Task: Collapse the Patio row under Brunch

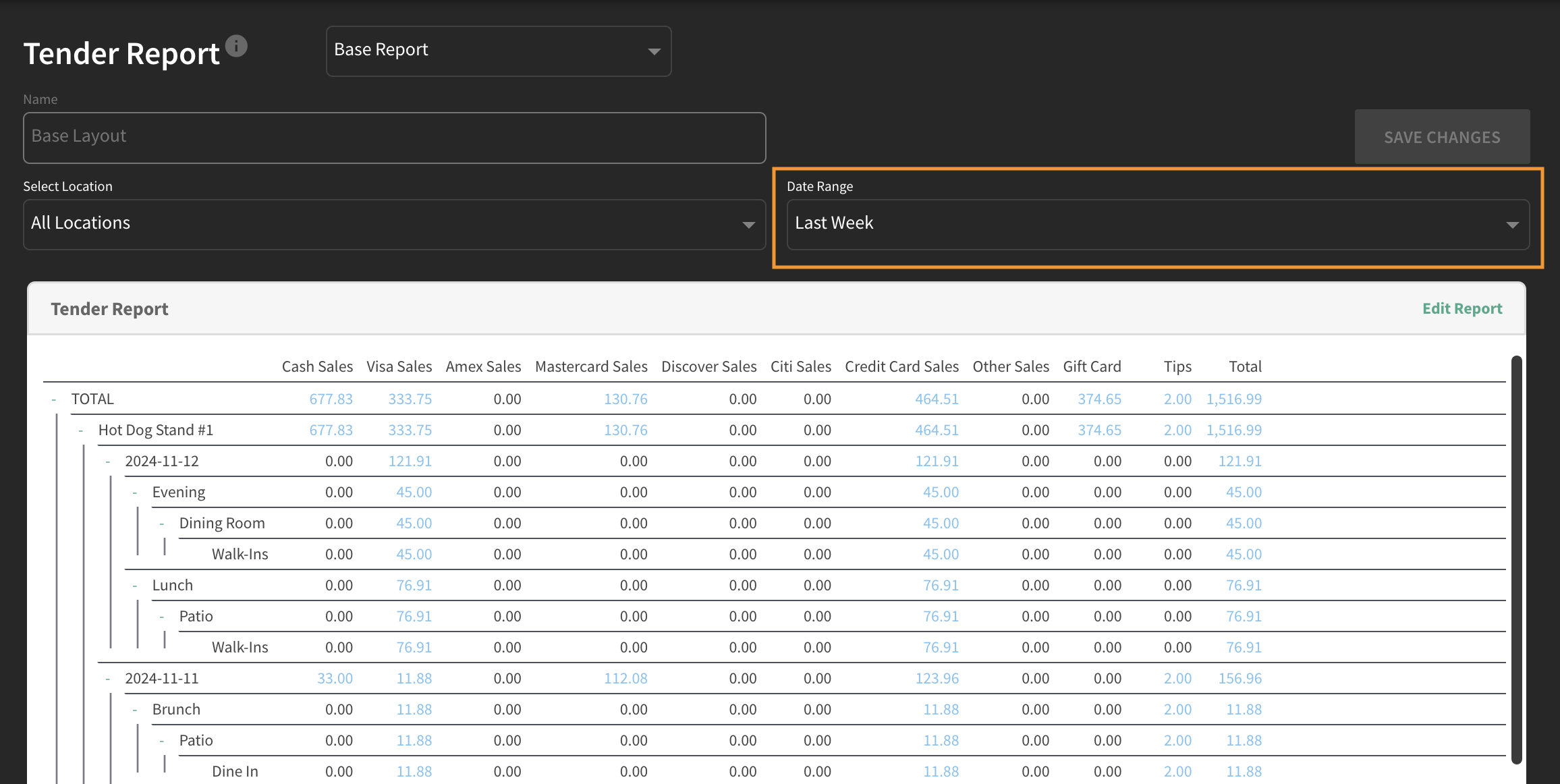Action: pyautogui.click(x=162, y=741)
